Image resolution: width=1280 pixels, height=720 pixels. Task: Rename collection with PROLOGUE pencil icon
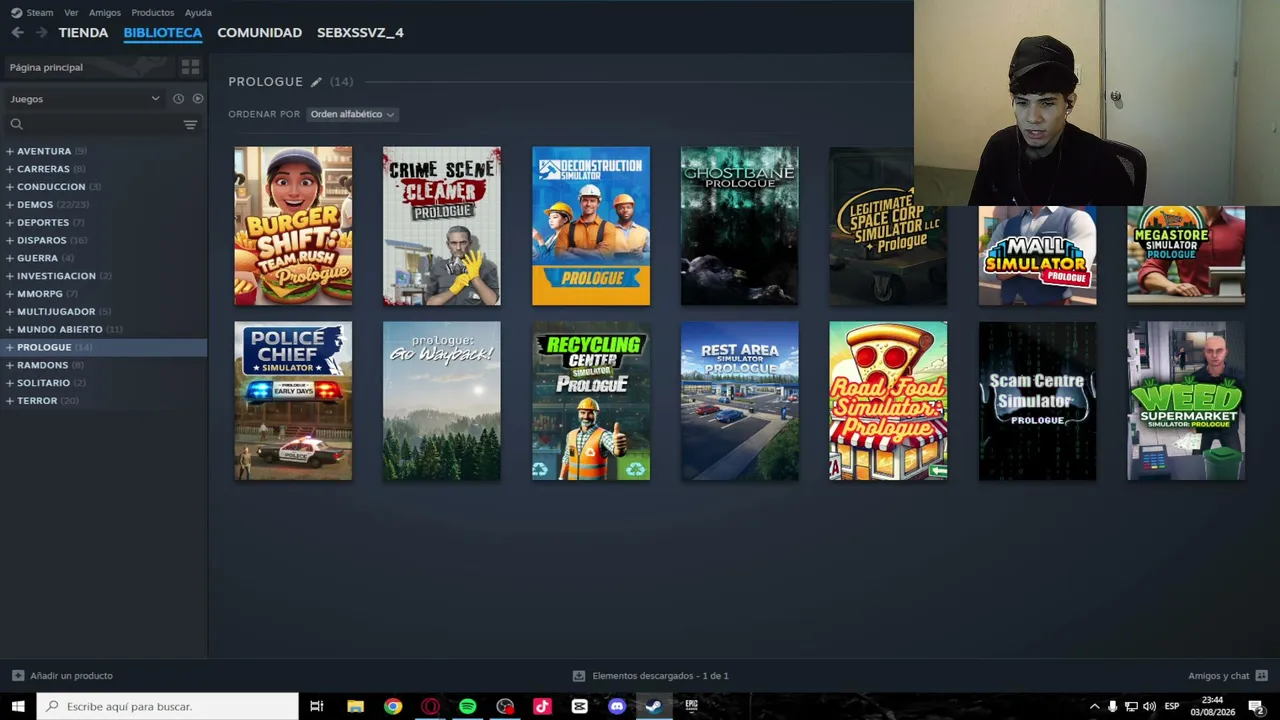click(x=316, y=82)
